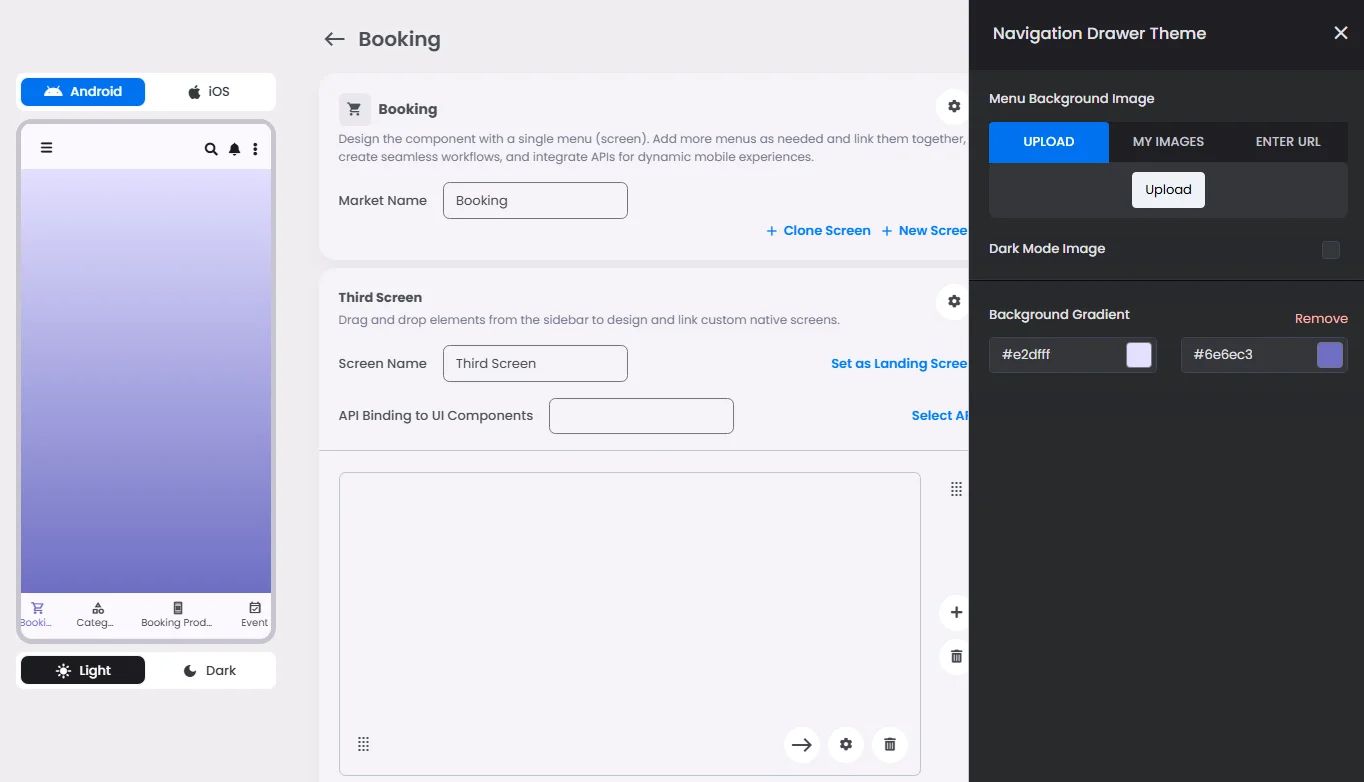Screen dimensions: 1364x782
Task: Delete the element with bottom trash icon
Action: 889,744
